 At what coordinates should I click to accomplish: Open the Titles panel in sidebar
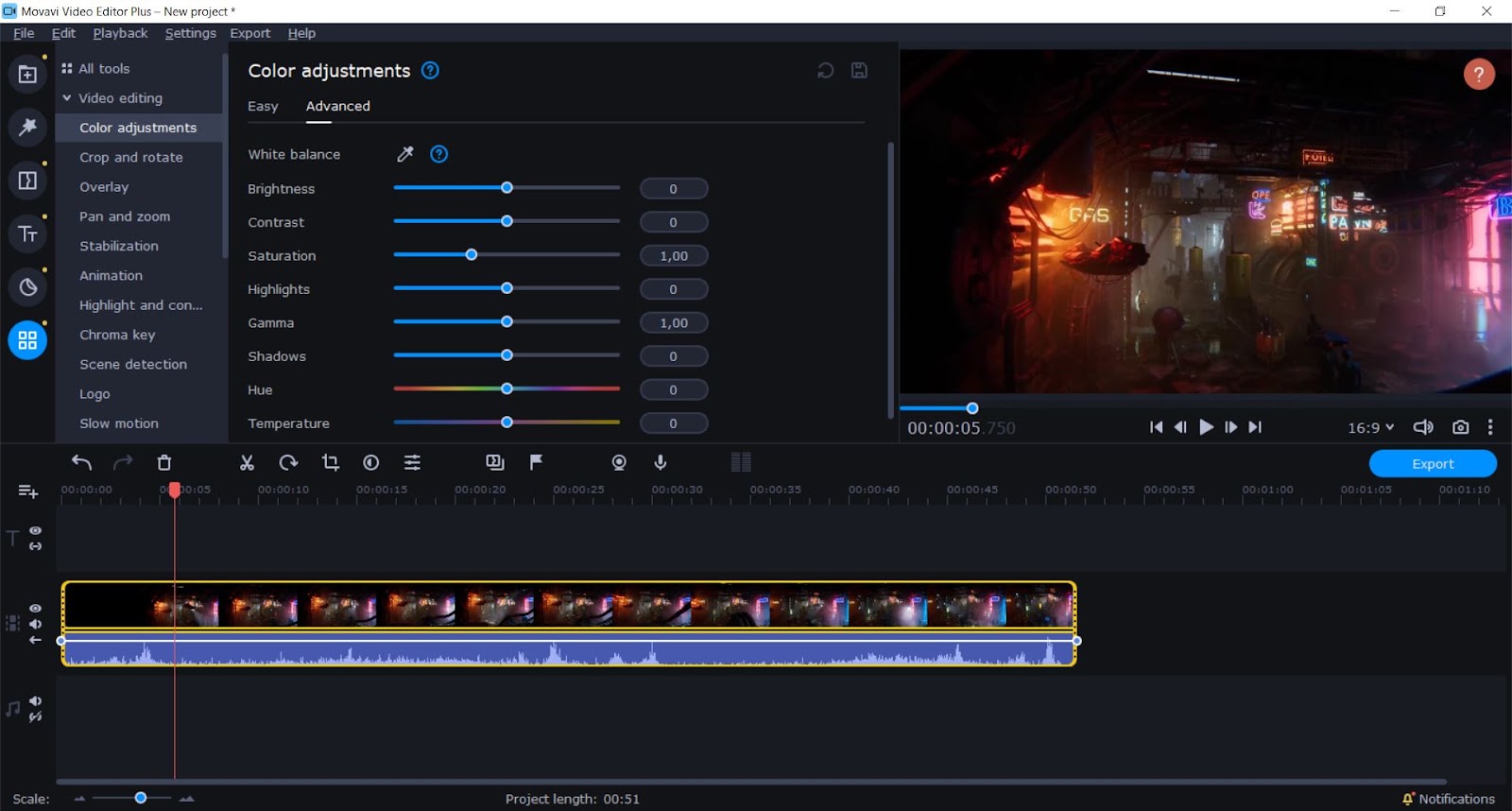pos(27,233)
